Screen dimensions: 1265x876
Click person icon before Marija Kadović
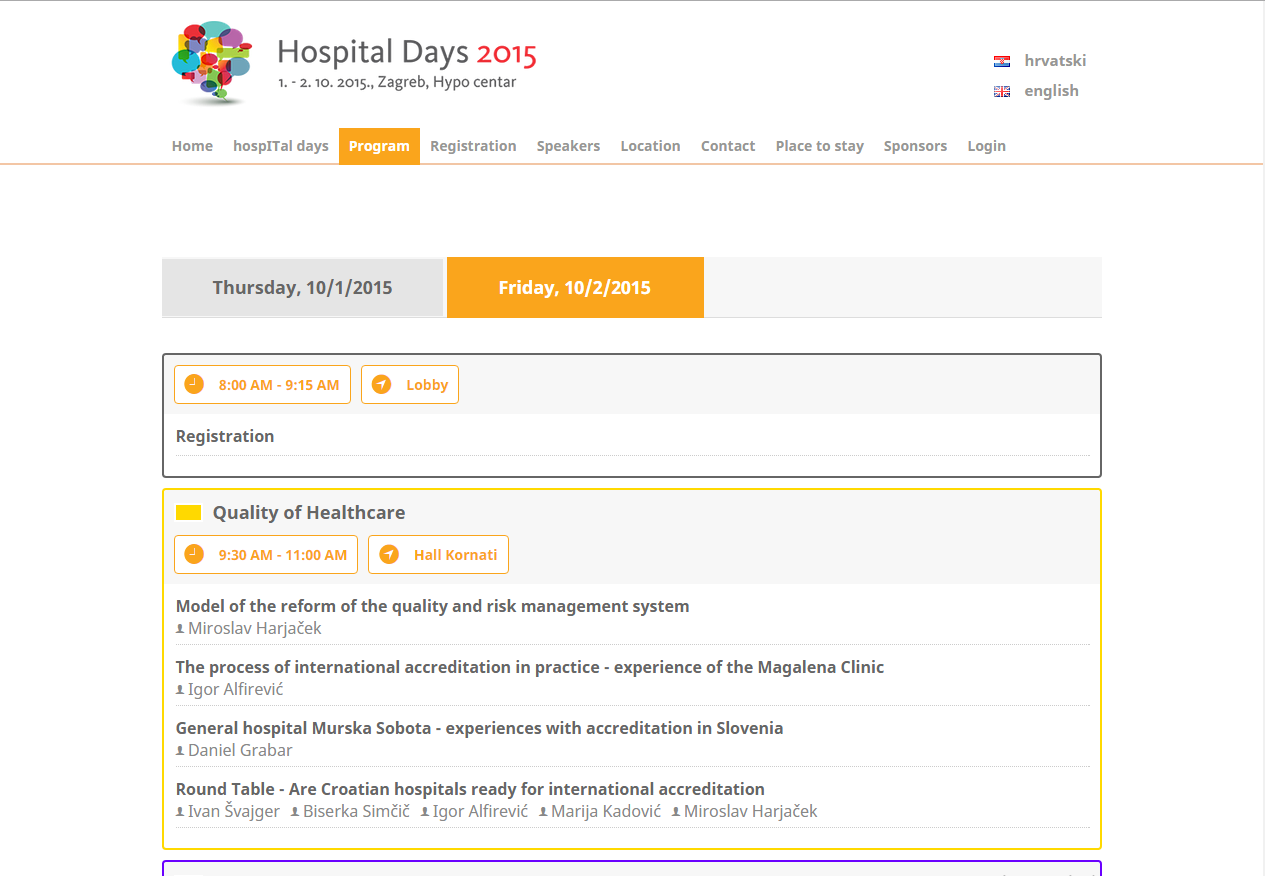pos(543,812)
